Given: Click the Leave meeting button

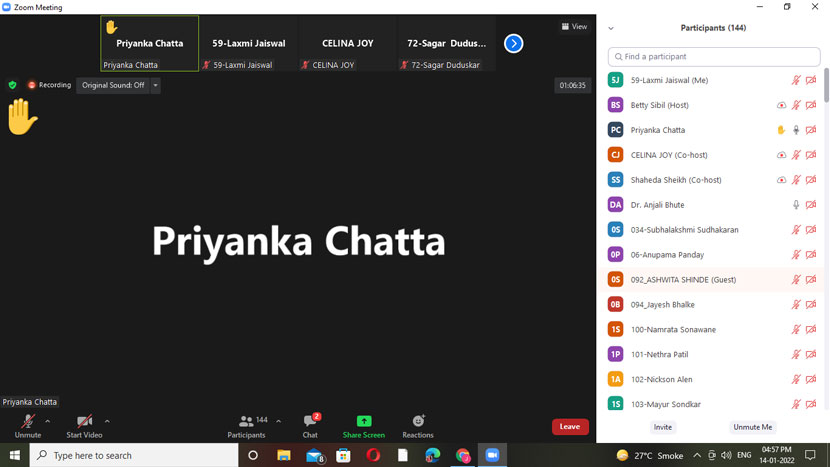Looking at the screenshot, I should 570,427.
